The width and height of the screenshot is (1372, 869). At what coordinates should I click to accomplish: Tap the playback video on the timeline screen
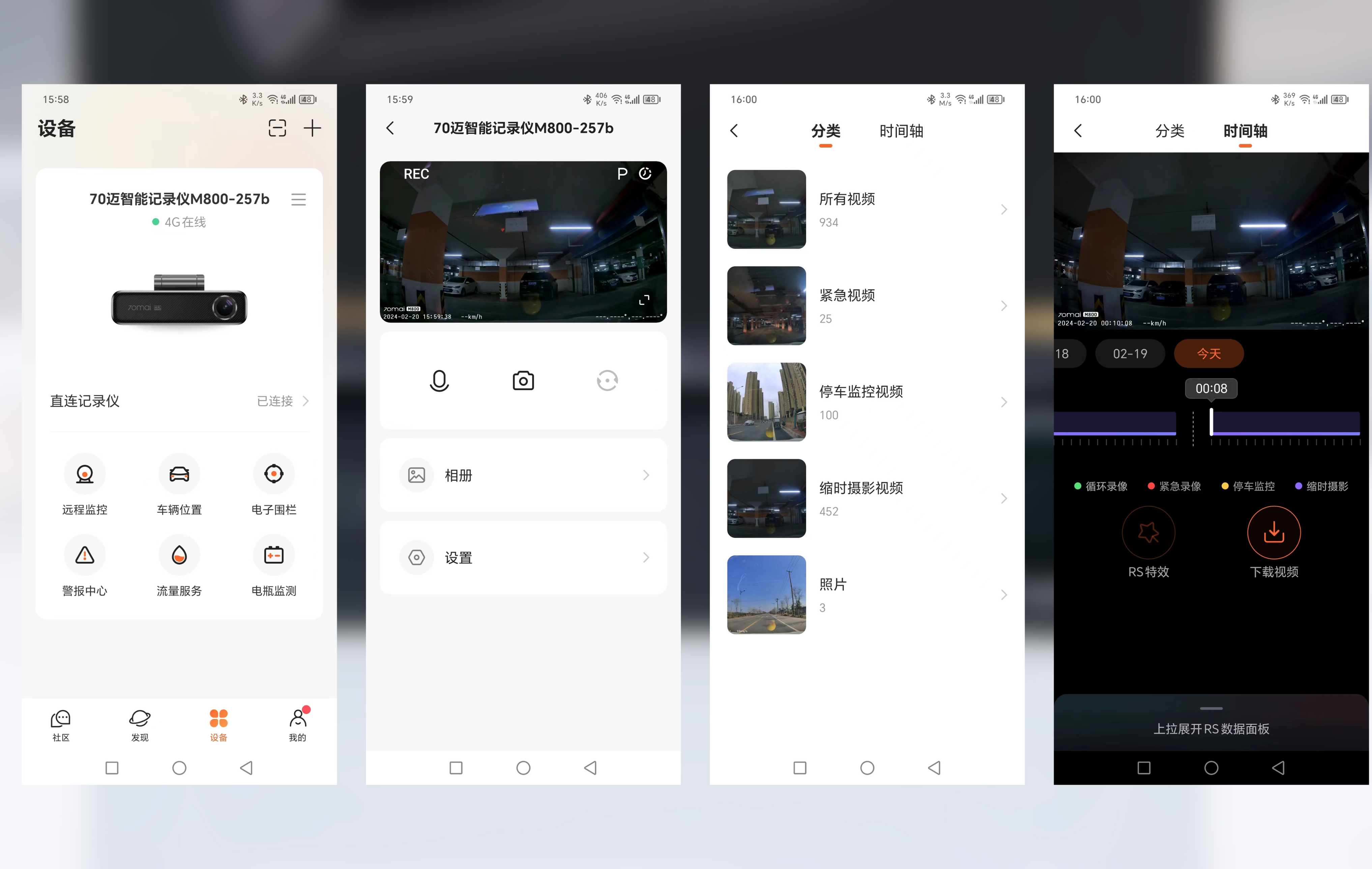(x=1211, y=241)
